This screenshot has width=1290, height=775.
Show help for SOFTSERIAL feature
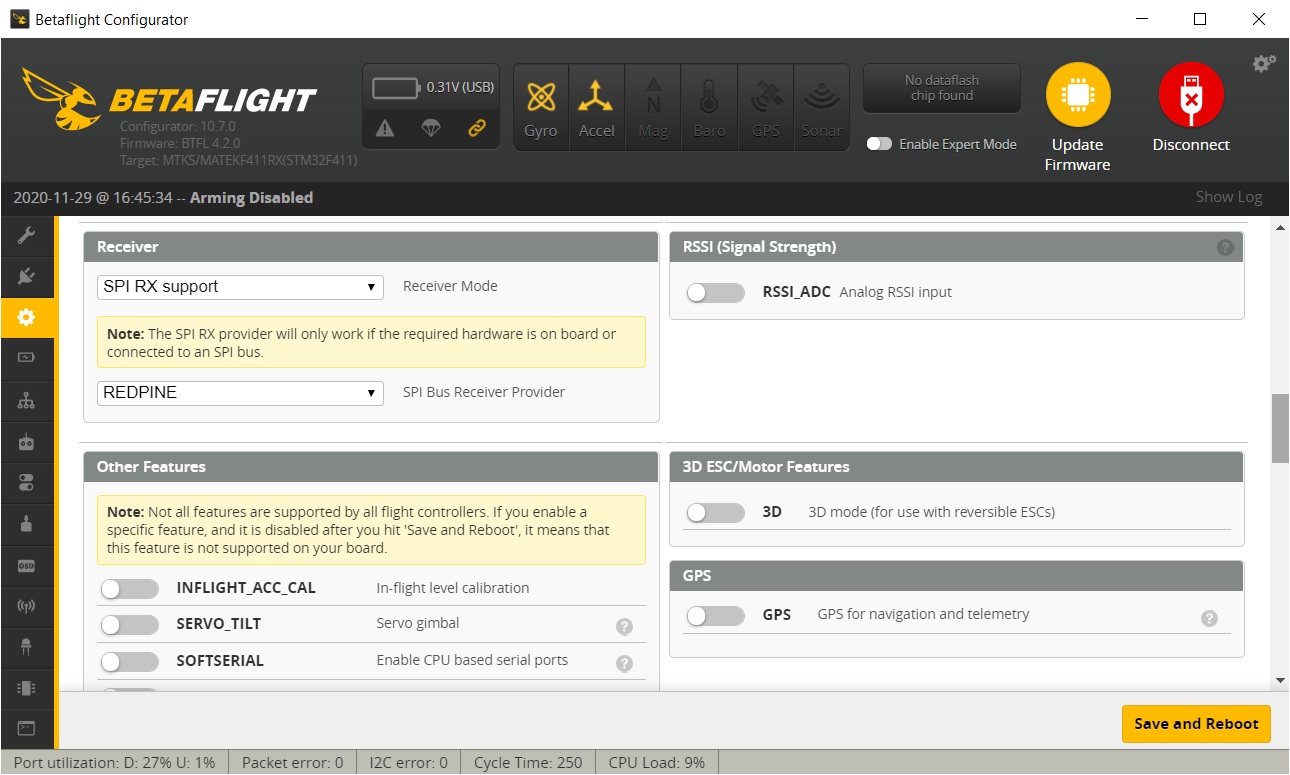[x=624, y=663]
